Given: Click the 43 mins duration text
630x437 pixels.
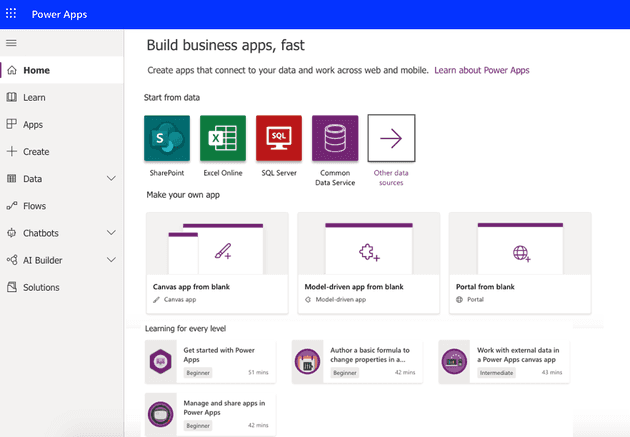Looking at the screenshot, I should pyautogui.click(x=552, y=372).
